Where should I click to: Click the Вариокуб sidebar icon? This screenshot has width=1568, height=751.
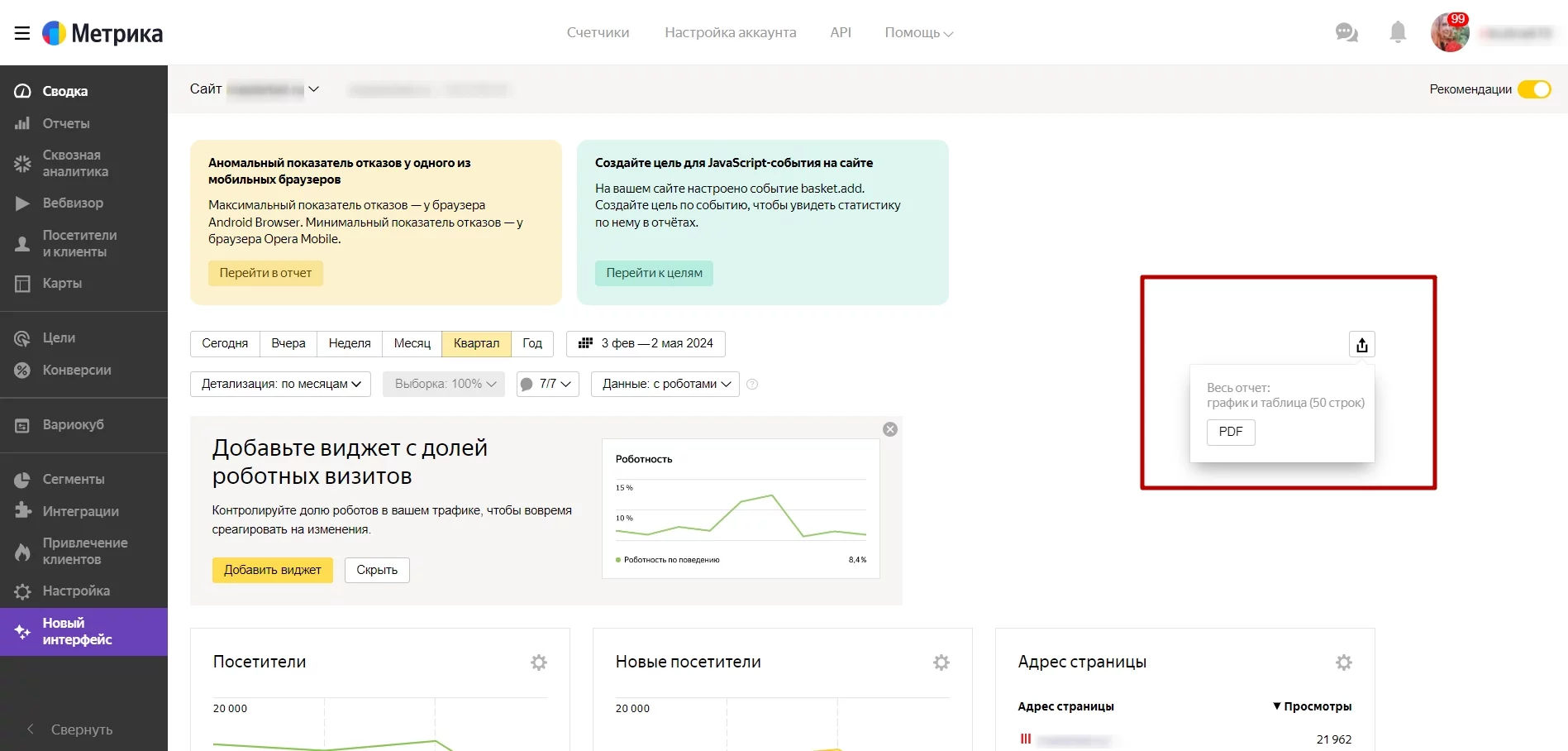tap(22, 425)
